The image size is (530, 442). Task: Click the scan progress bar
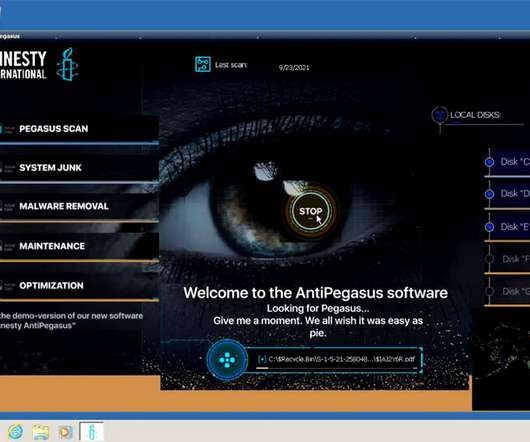tap(336, 368)
